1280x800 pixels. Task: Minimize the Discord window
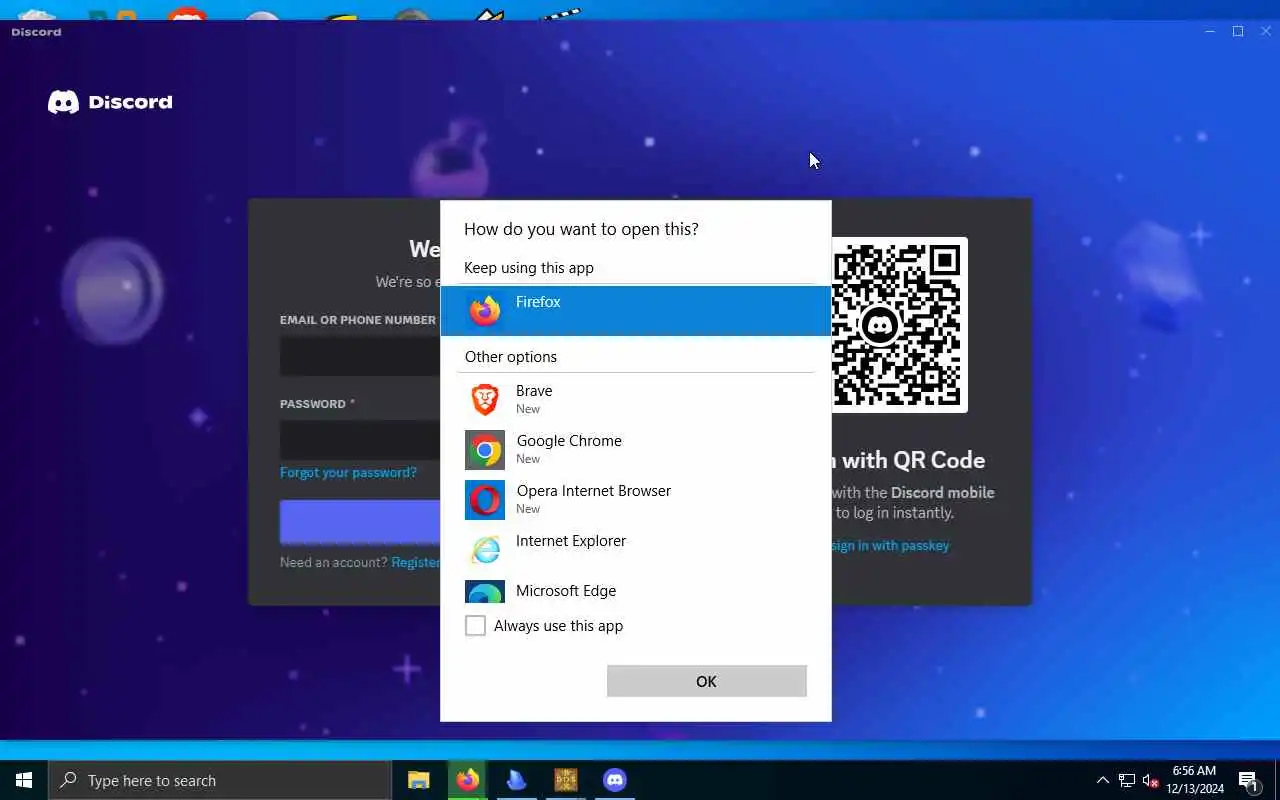(1210, 32)
